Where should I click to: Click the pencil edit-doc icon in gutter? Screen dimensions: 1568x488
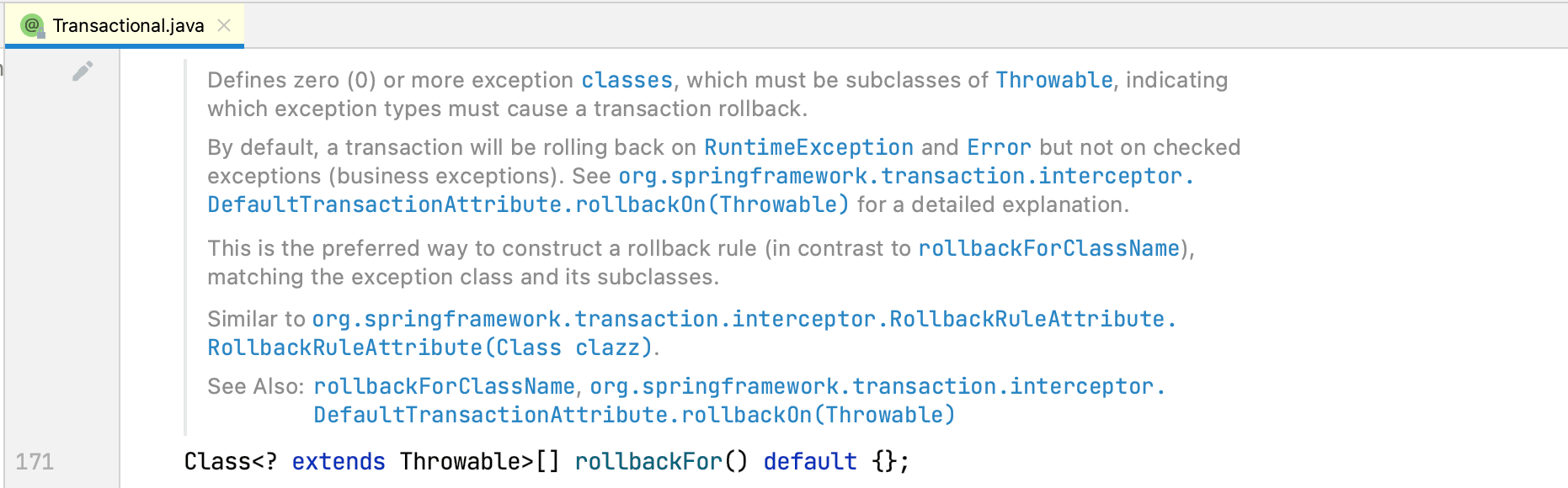pyautogui.click(x=83, y=72)
